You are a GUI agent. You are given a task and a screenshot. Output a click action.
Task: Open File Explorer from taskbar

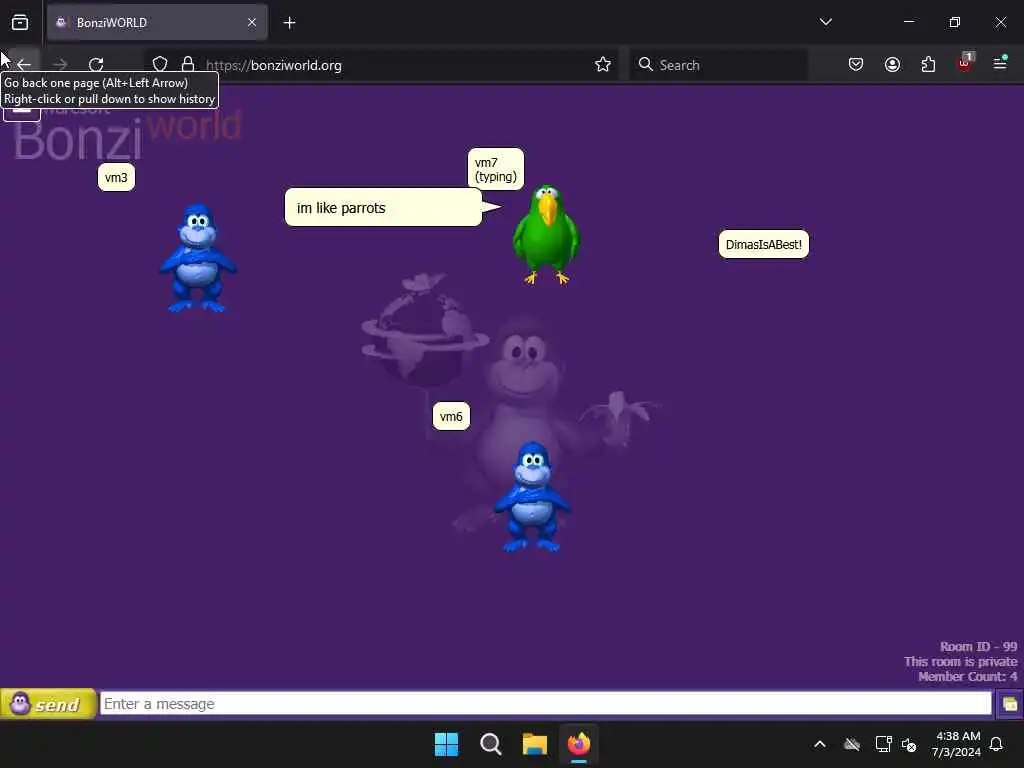point(535,744)
